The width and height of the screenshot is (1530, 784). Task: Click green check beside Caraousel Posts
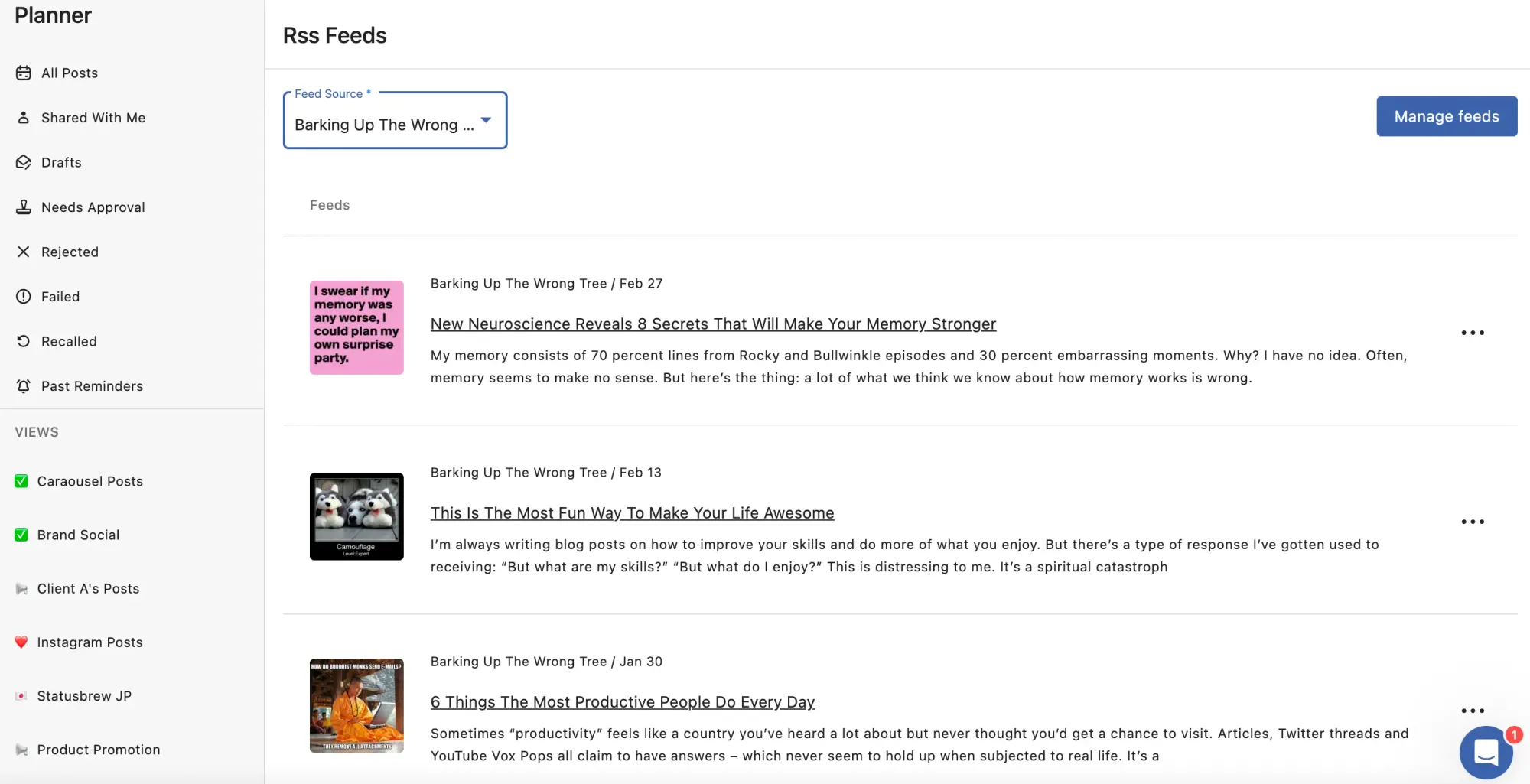pos(21,481)
